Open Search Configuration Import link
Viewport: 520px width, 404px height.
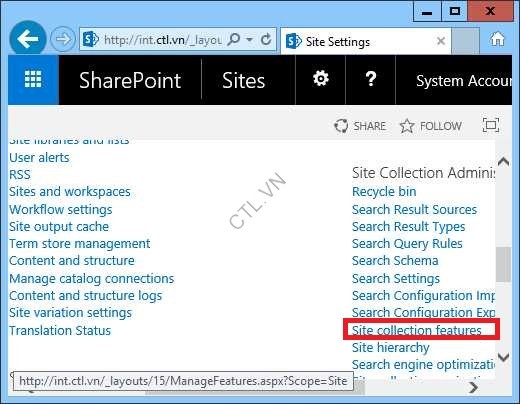point(423,296)
